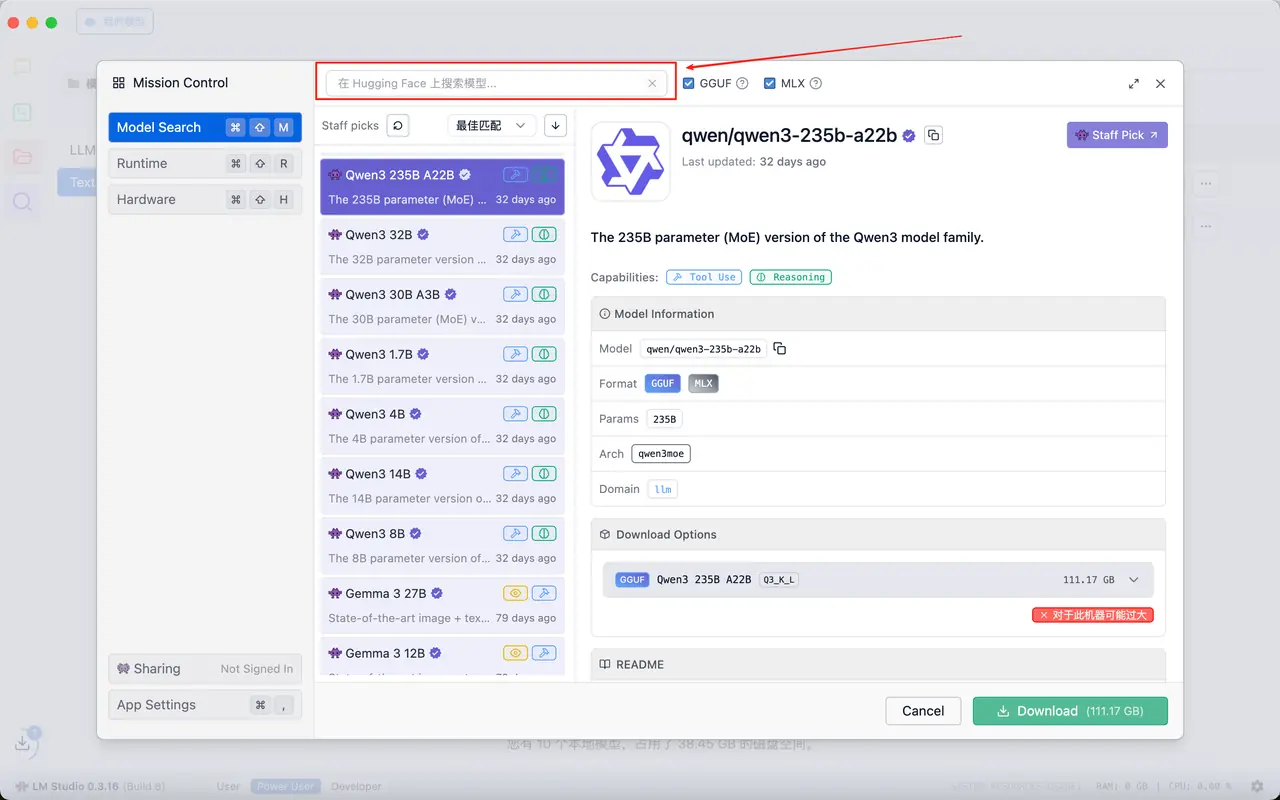Click the Reasoning capability tag

pyautogui.click(x=791, y=277)
